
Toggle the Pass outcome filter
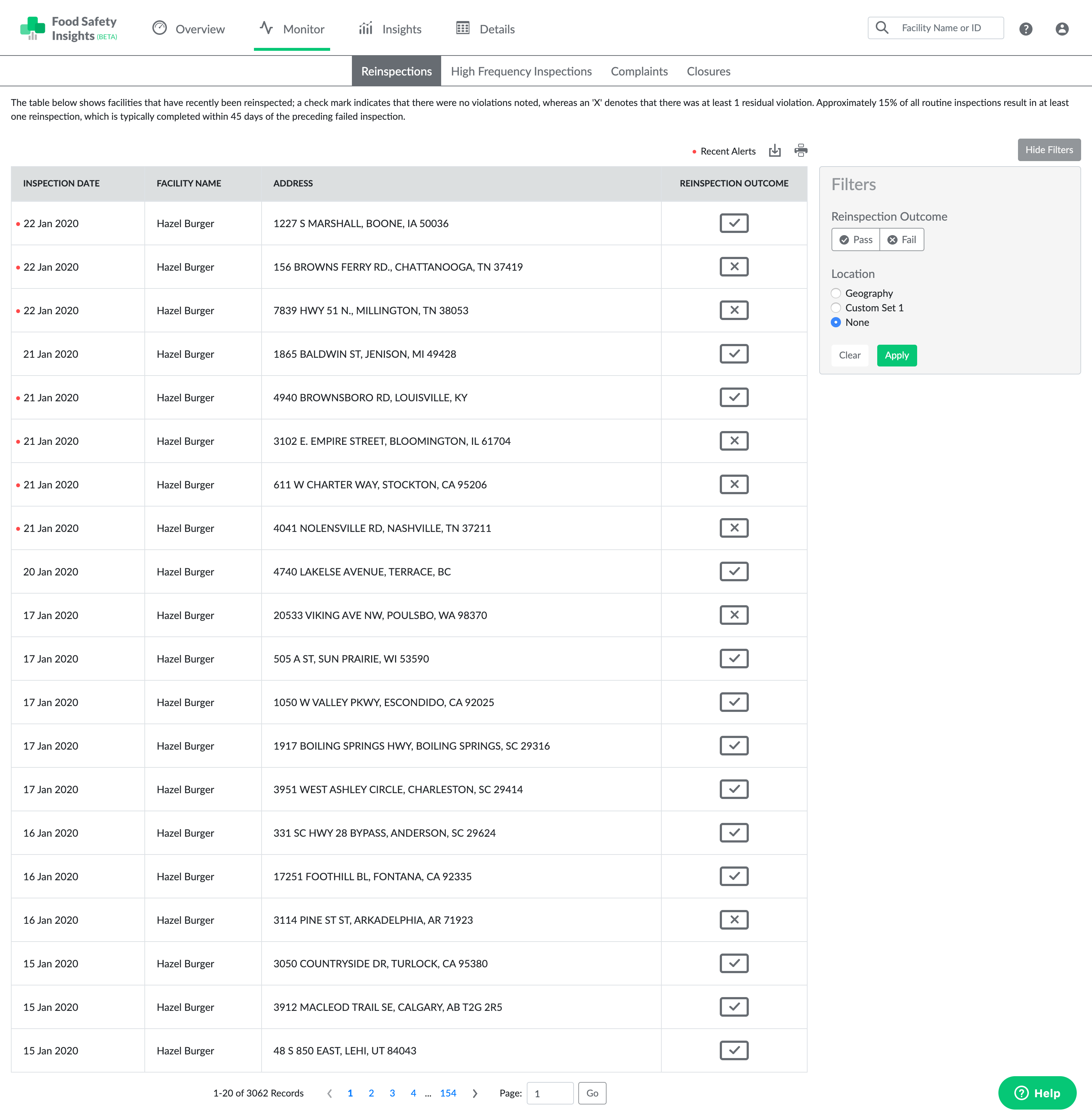click(856, 240)
